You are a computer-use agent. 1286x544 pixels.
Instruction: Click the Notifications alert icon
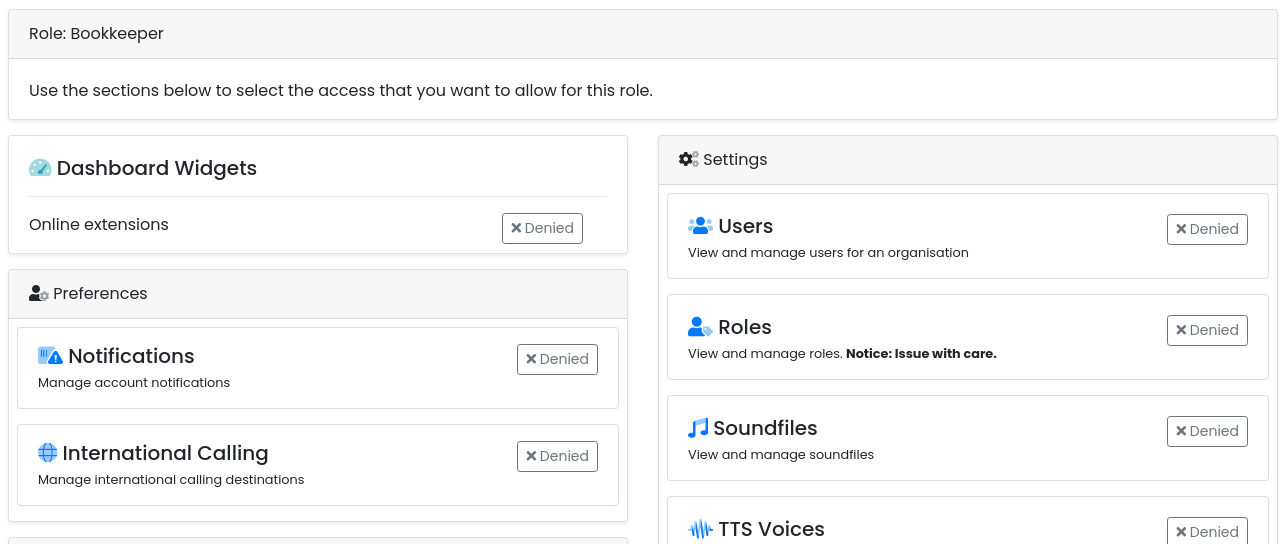pyautogui.click(x=50, y=356)
